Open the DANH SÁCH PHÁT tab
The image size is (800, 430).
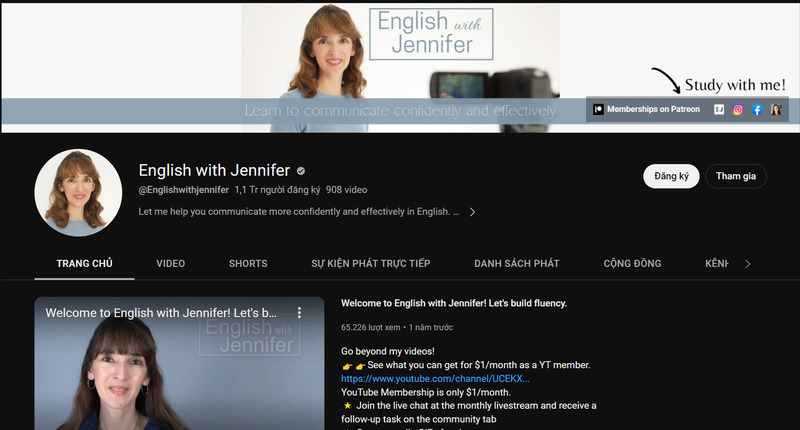point(516,263)
